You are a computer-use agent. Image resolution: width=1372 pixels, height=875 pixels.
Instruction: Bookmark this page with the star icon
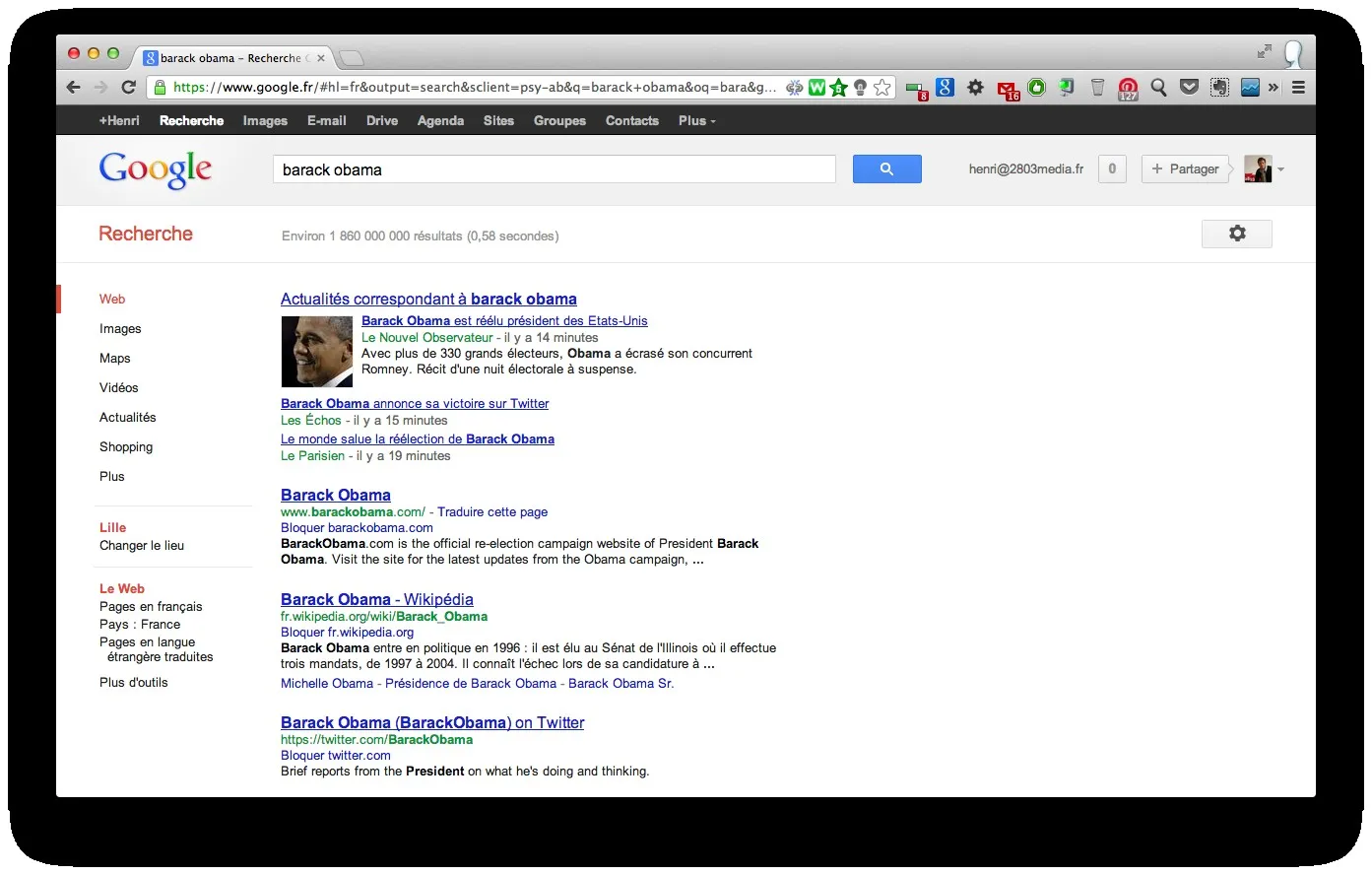(882, 88)
